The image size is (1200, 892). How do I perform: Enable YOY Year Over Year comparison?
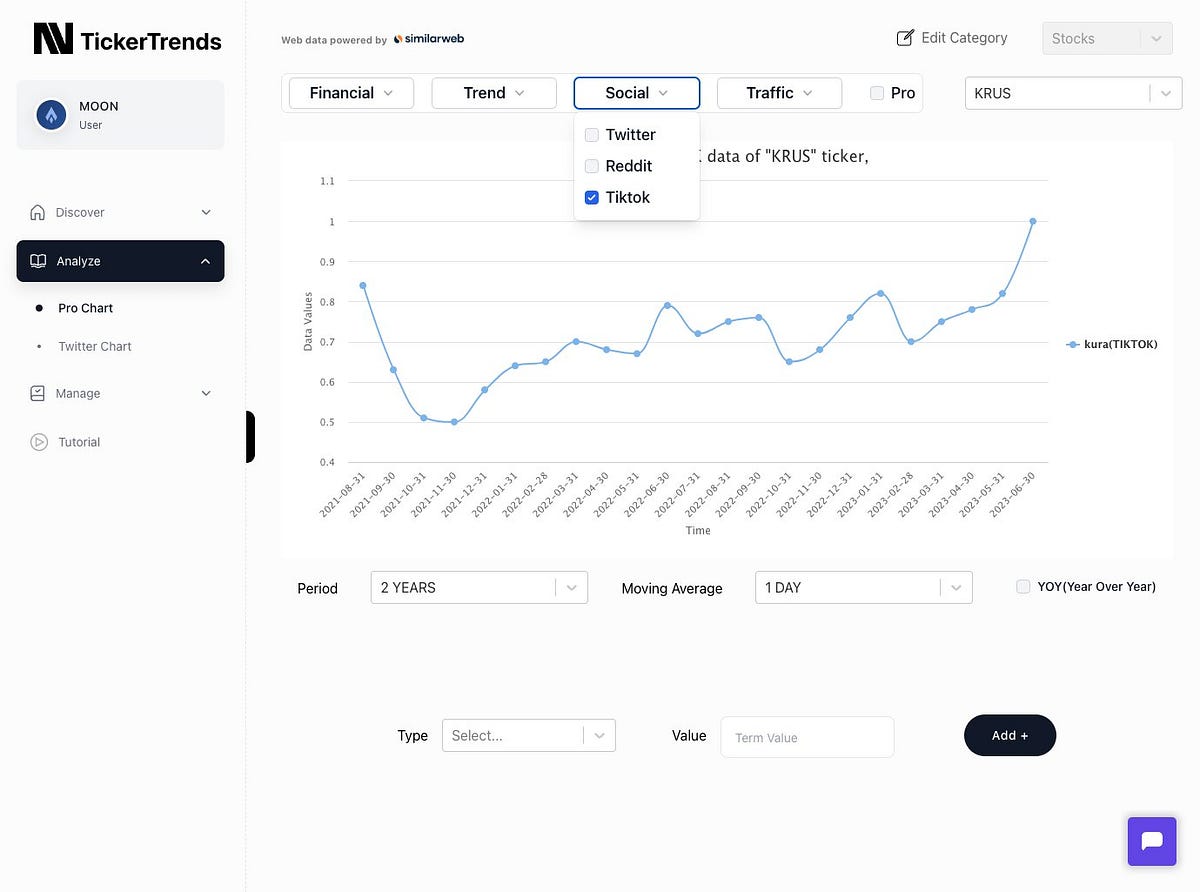click(1023, 586)
